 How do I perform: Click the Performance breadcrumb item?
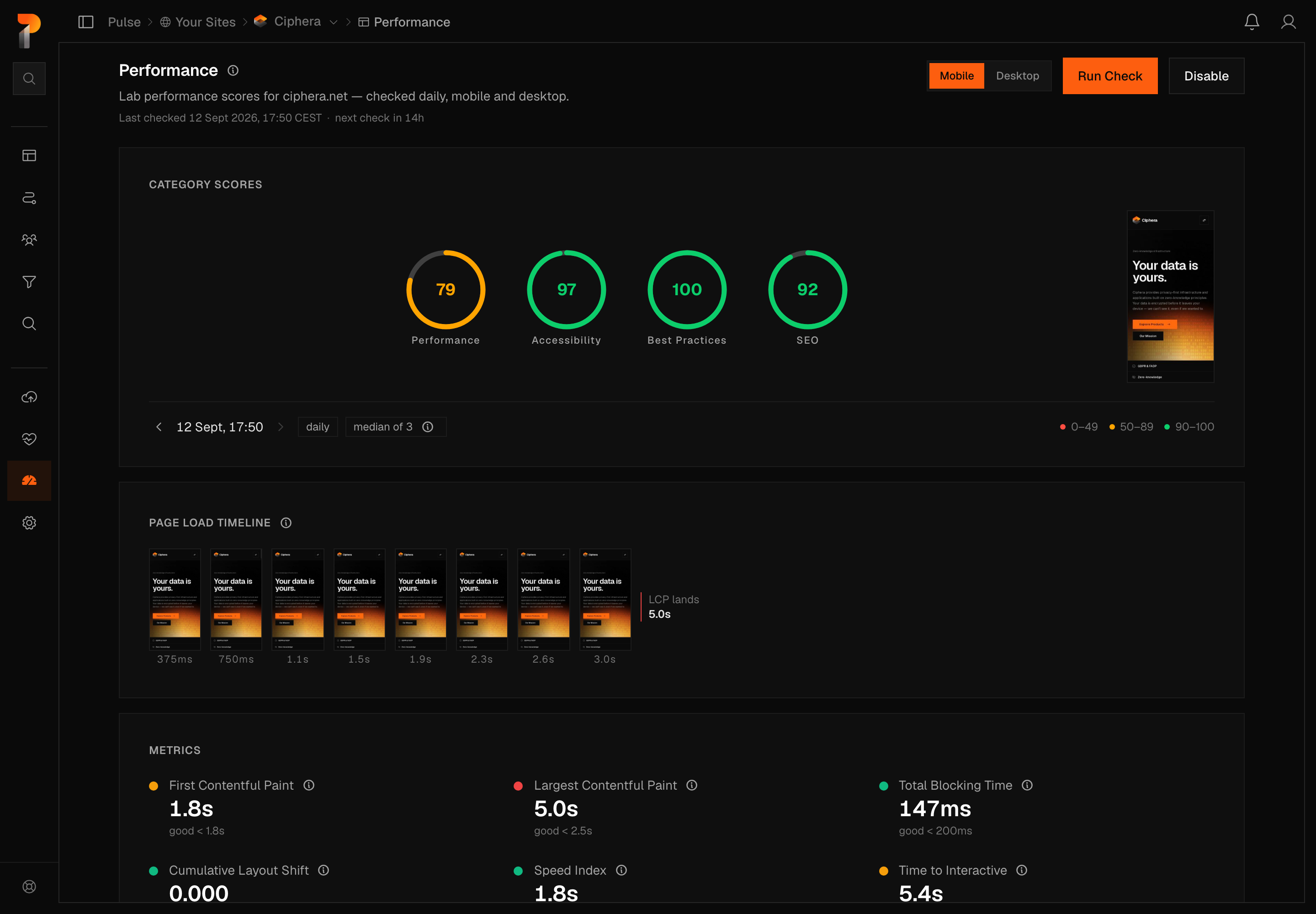404,22
